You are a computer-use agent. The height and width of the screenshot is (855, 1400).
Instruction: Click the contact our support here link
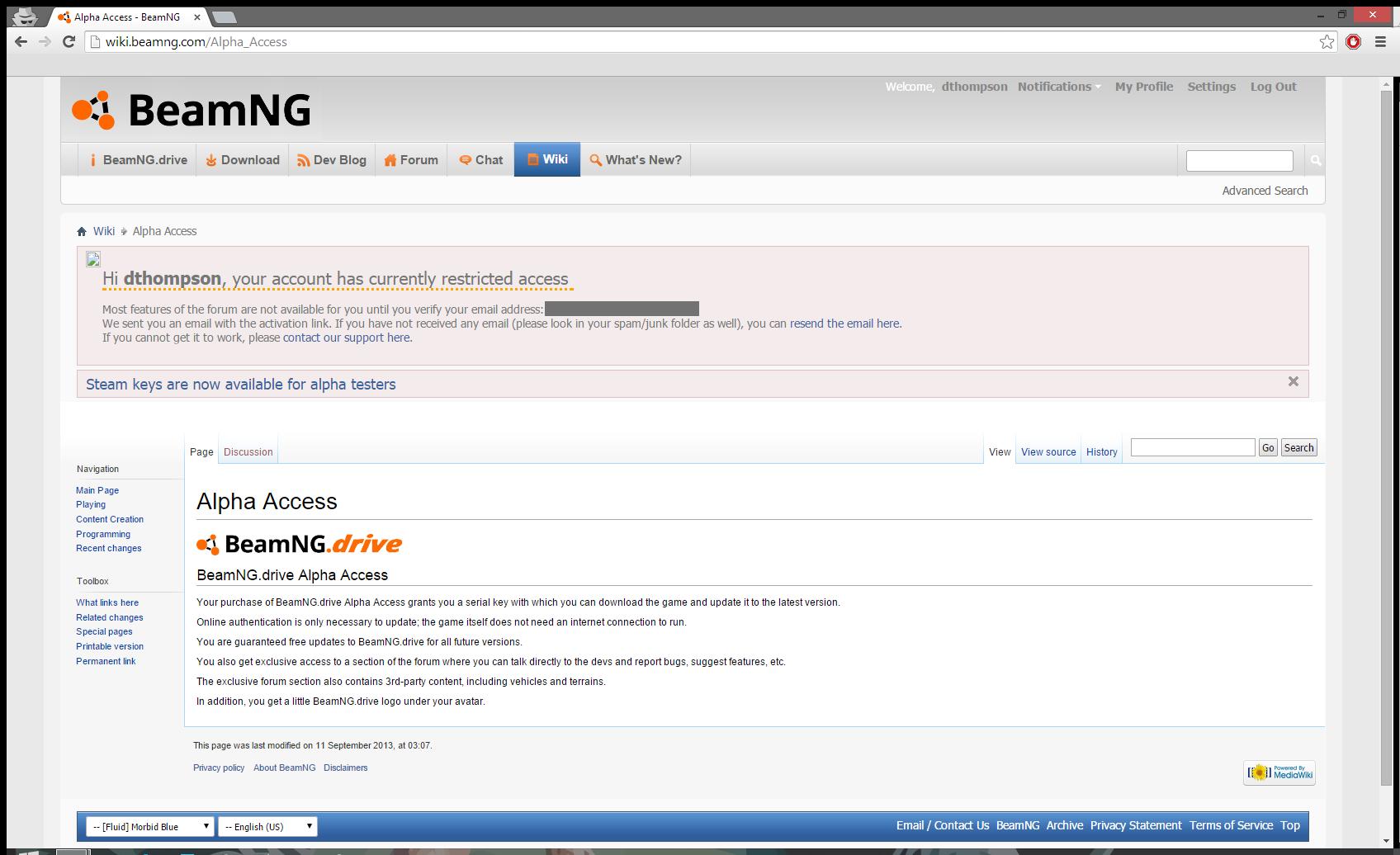click(x=346, y=338)
